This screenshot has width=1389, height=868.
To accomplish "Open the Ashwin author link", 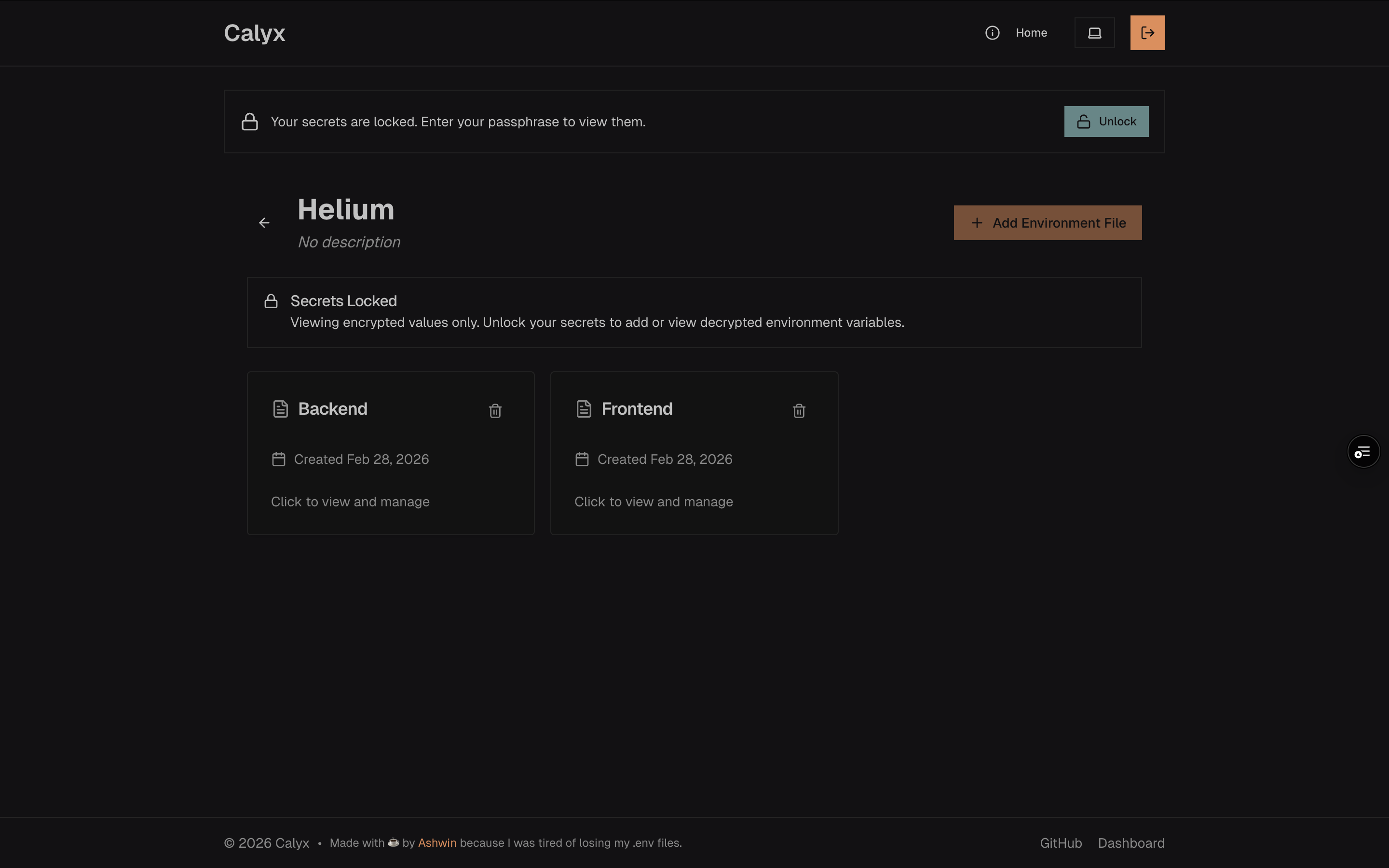I will pos(437,843).
